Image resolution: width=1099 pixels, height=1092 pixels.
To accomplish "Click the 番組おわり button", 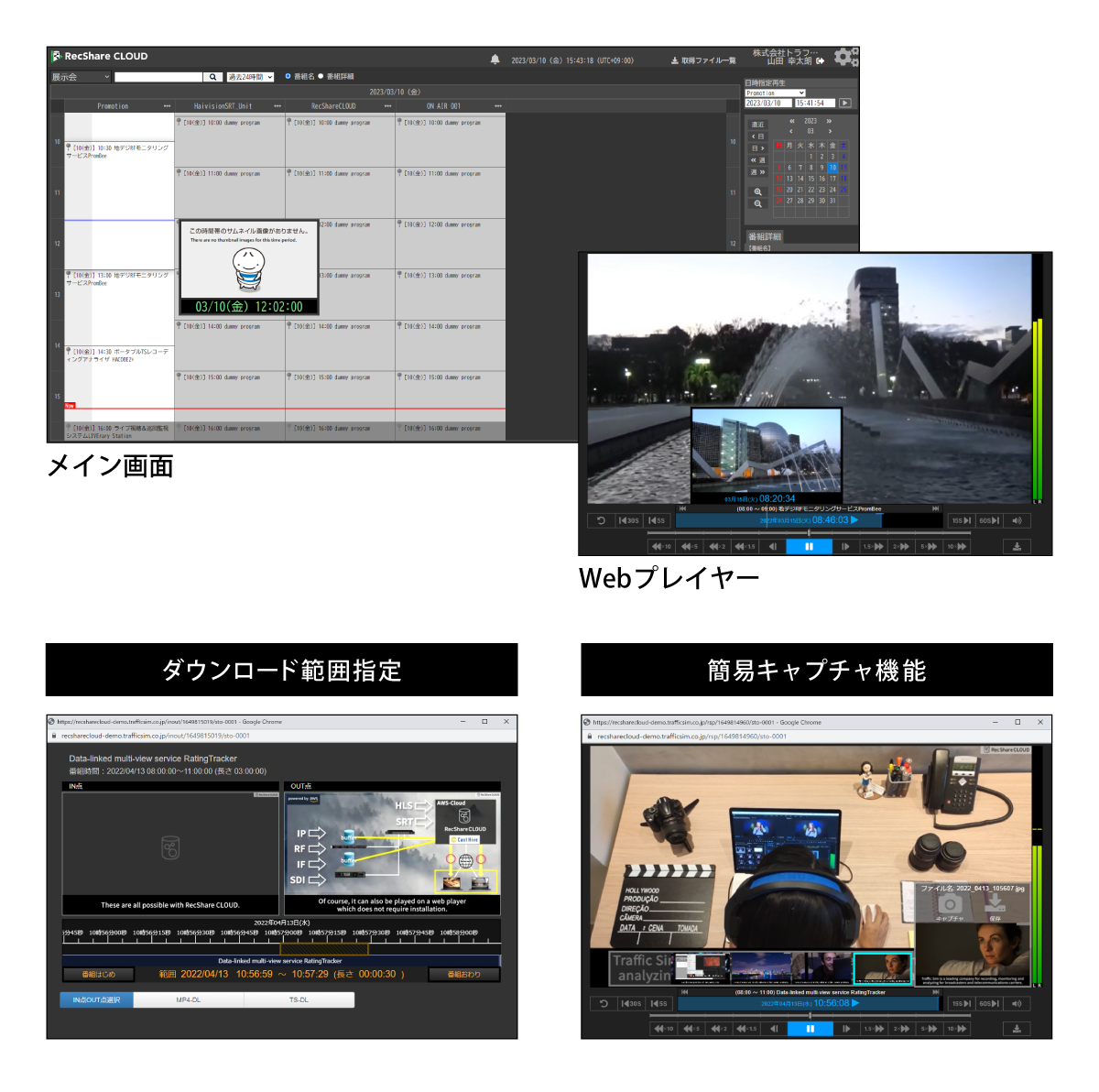I will click(x=463, y=974).
